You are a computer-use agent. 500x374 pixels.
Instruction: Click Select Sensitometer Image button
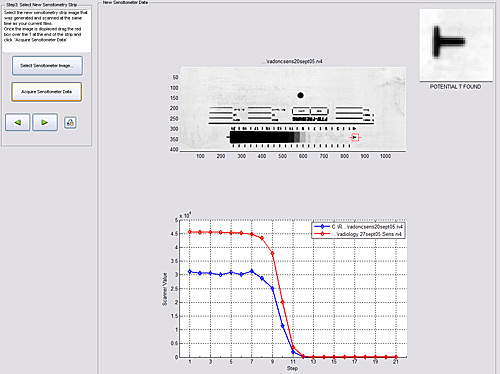pos(47,66)
